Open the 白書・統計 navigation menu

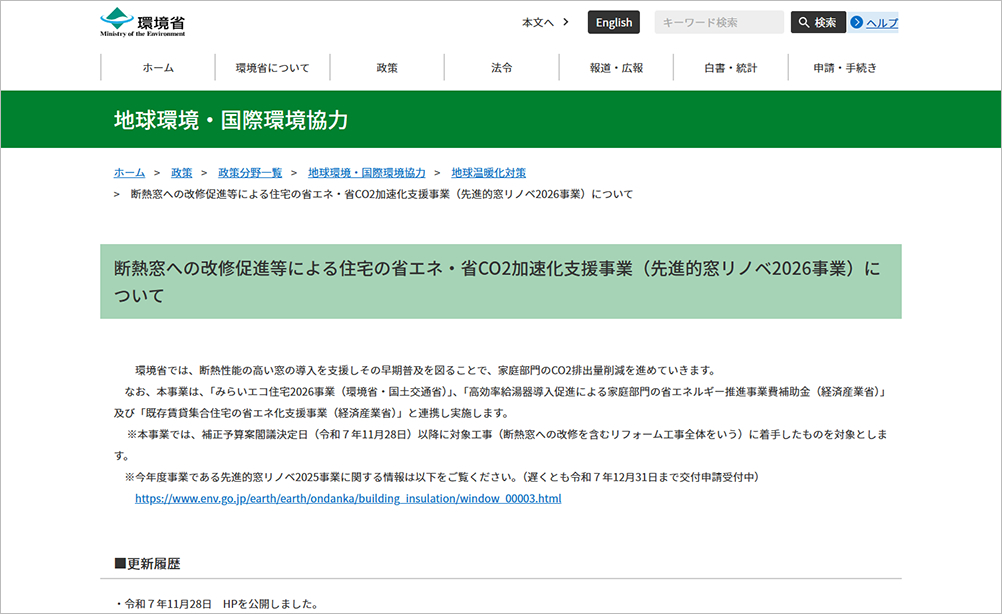tap(730, 67)
